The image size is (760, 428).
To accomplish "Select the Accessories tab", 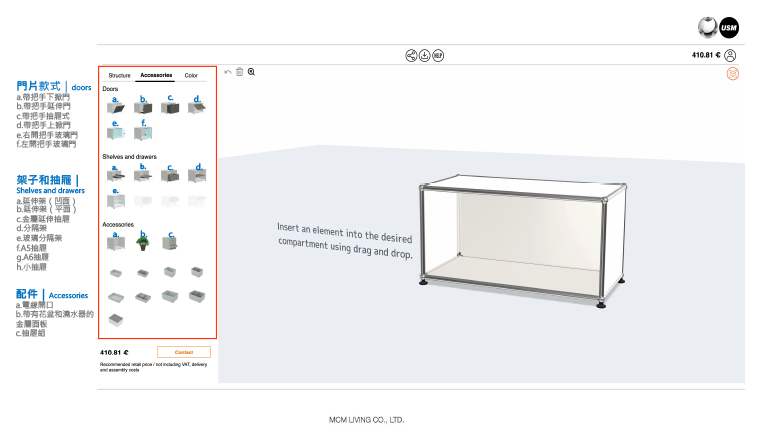I will tap(156, 75).
